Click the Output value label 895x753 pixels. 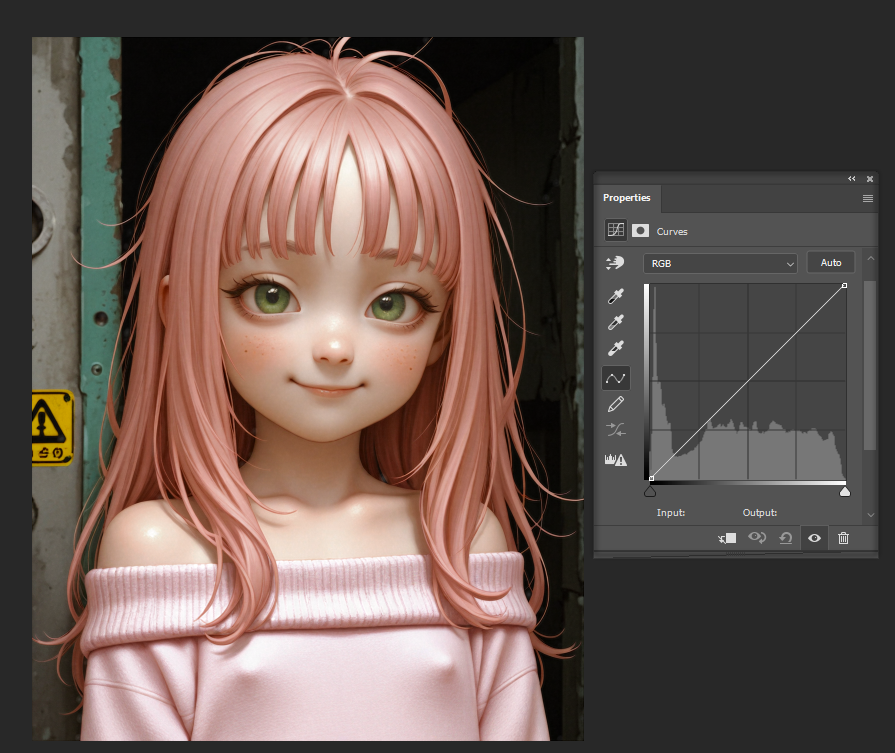click(760, 513)
